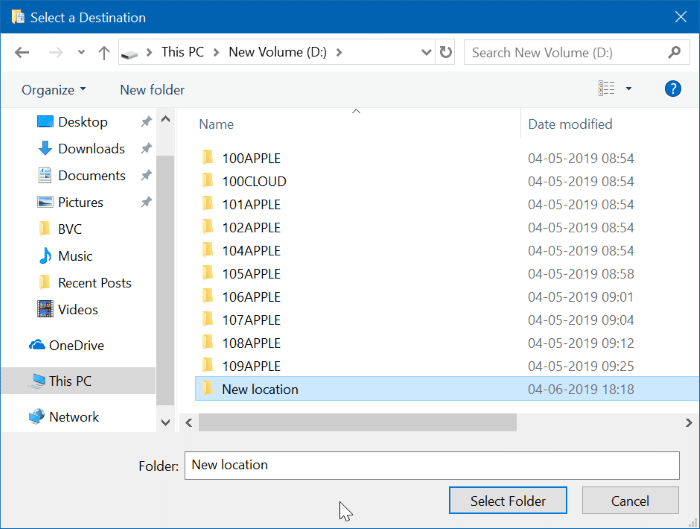700x529 pixels.
Task: Select Desktop in the navigation pane
Action: click(x=83, y=122)
